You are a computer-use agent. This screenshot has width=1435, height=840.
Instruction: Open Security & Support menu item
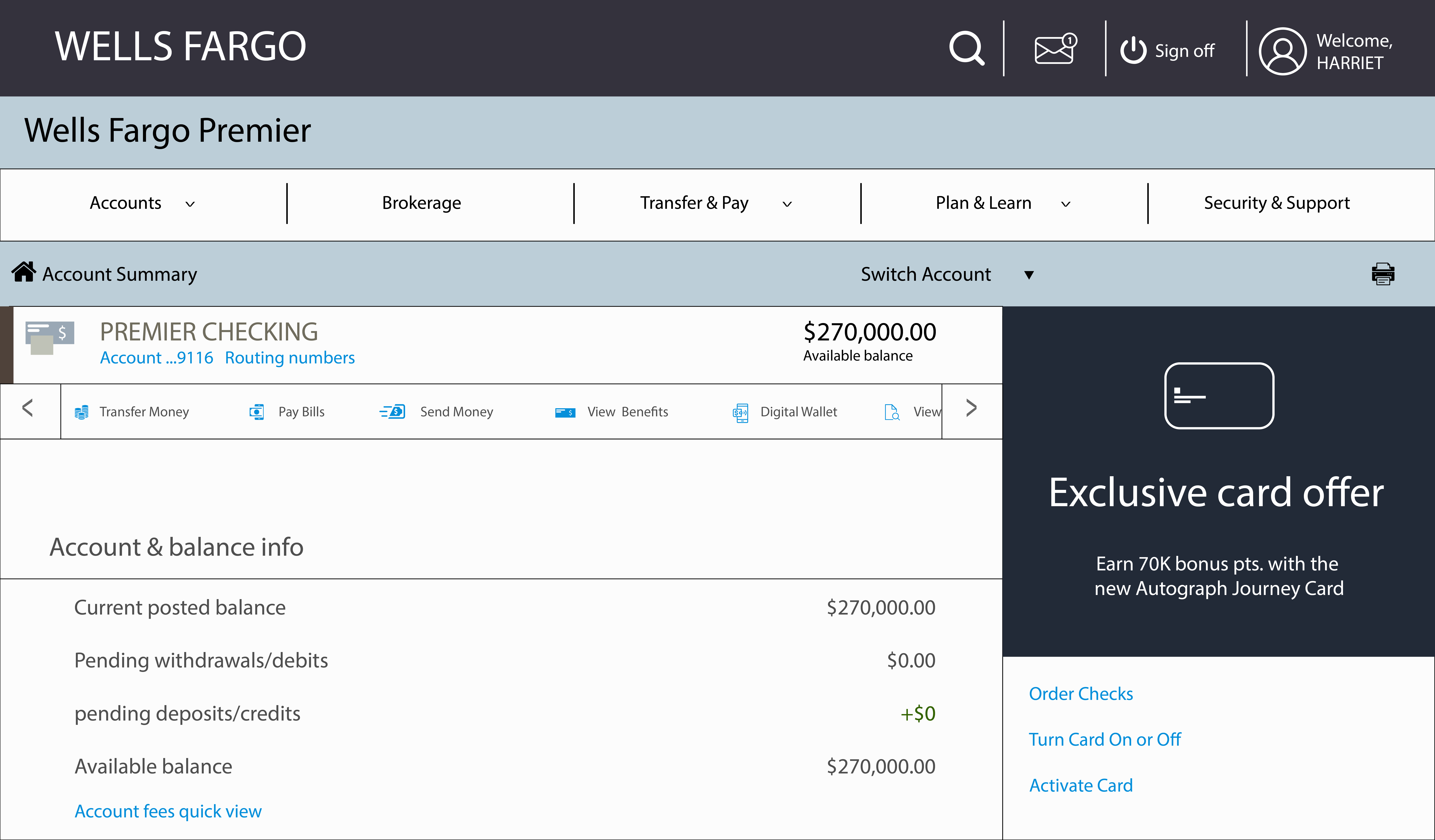click(x=1277, y=203)
